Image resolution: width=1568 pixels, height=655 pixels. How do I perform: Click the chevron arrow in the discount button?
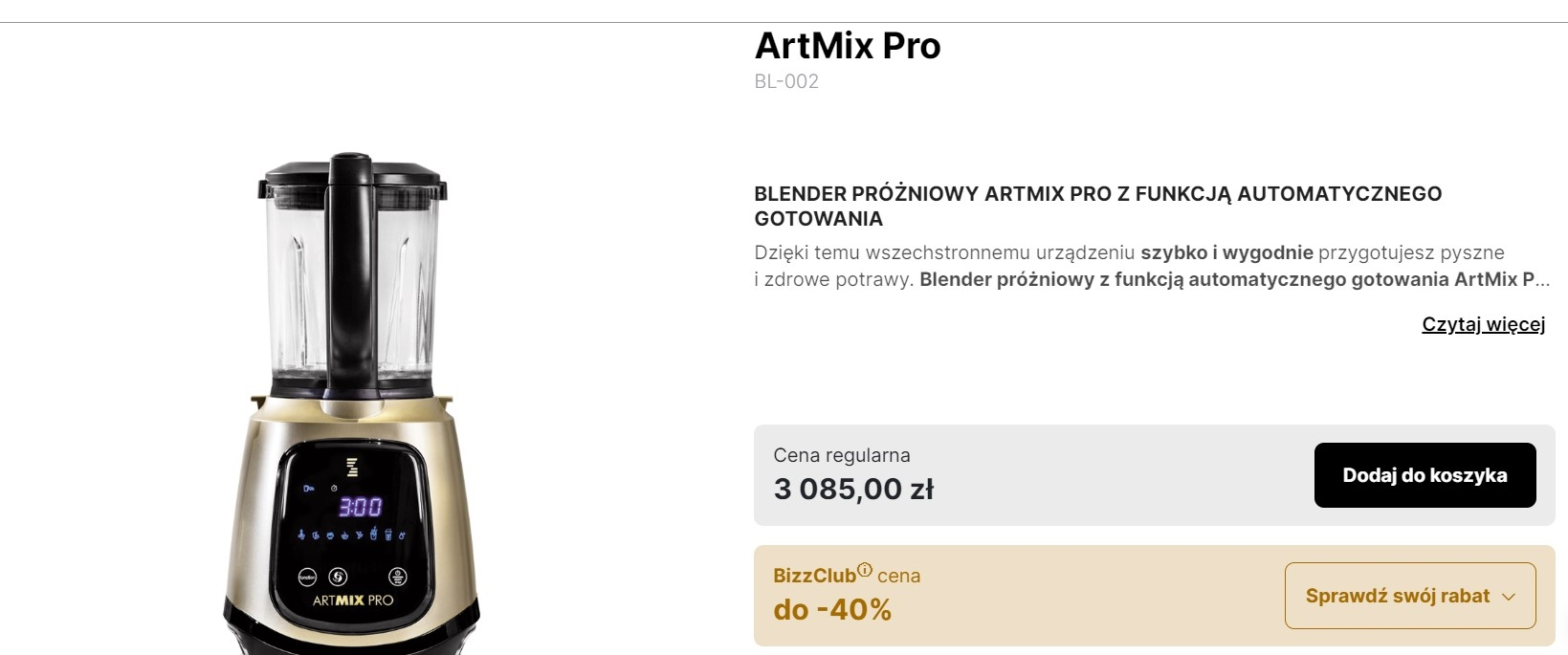click(x=1509, y=597)
